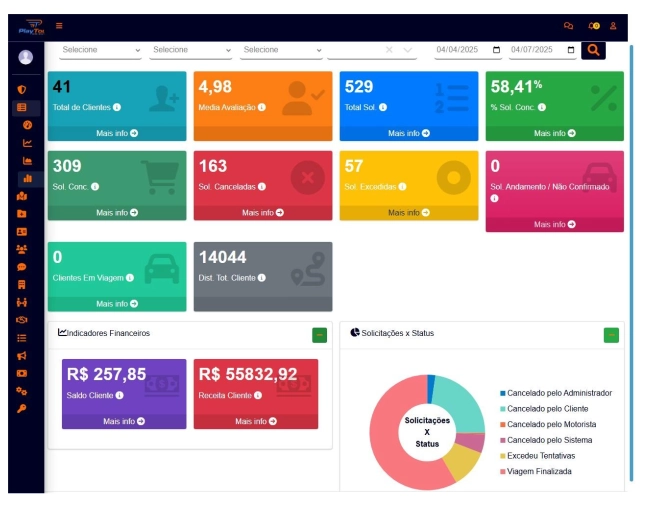
Task: Open the key icon in the sidebar
Action: tap(22, 408)
